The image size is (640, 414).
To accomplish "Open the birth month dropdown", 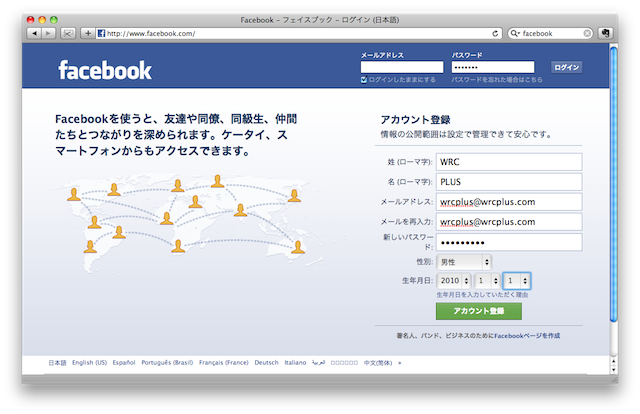I will (487, 281).
